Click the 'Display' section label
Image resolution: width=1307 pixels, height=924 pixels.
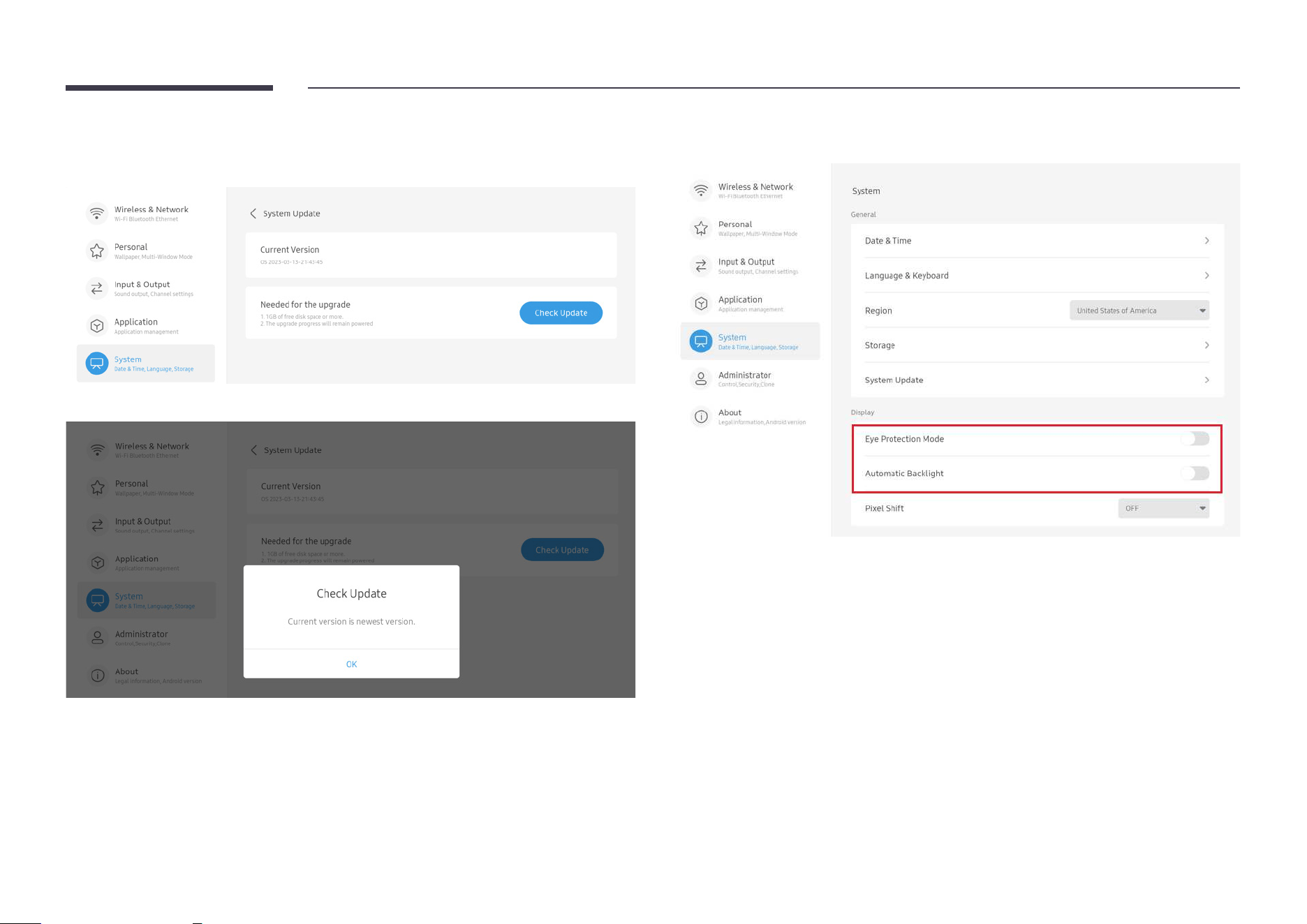862,412
